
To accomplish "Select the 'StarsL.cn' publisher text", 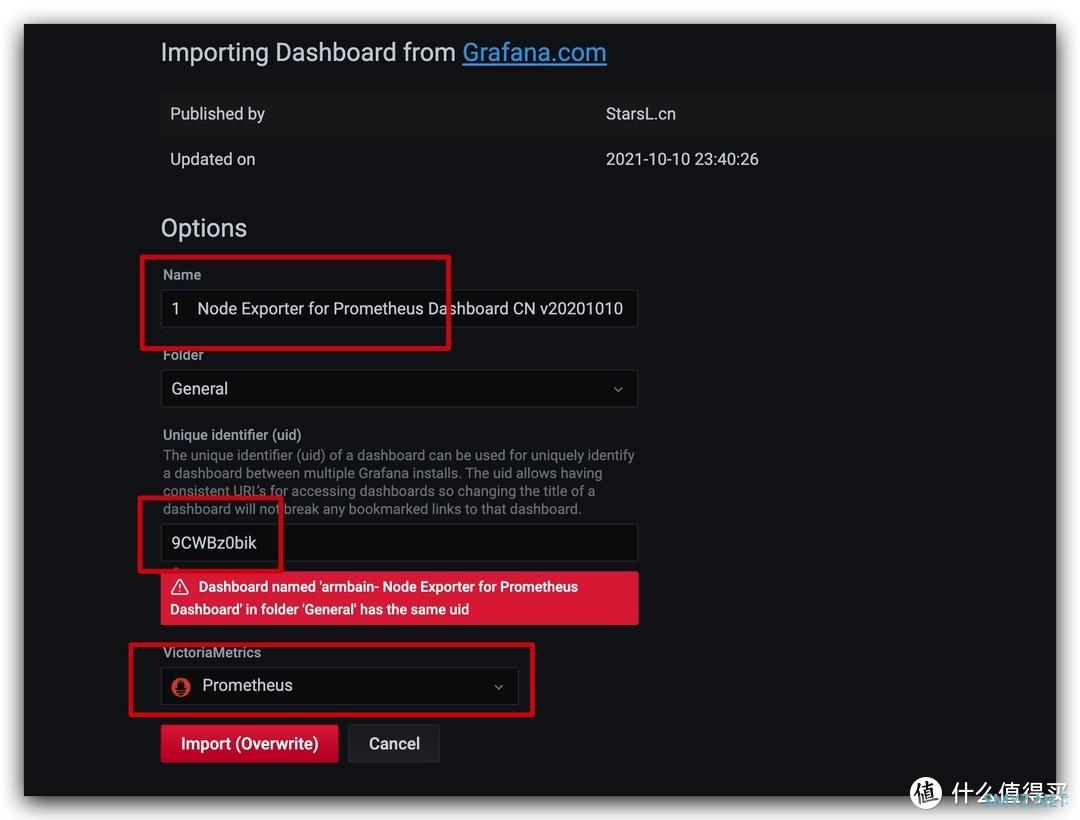I will coord(641,114).
